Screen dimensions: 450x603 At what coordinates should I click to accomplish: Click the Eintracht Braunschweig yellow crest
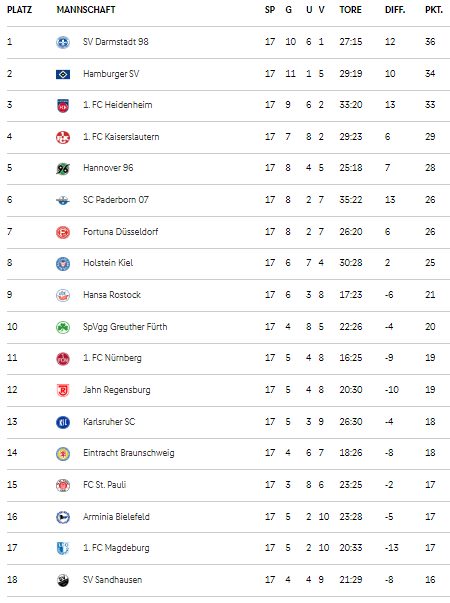pos(63,453)
